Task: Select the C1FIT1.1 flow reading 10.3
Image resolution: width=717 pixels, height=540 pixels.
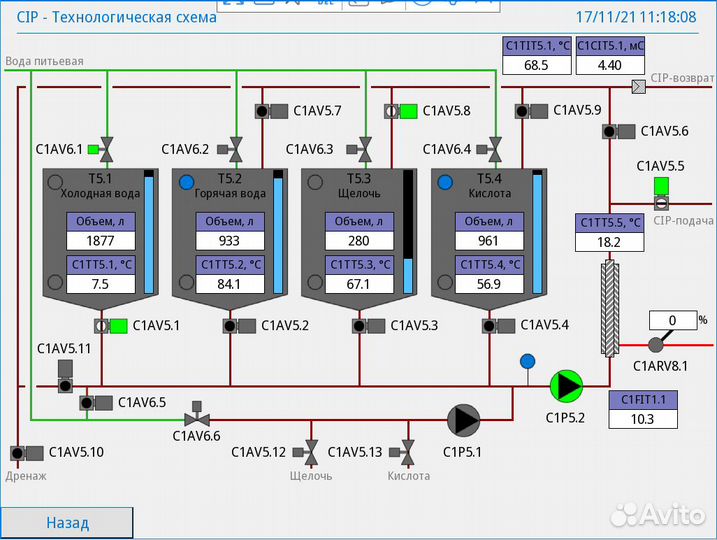Action: point(643,419)
